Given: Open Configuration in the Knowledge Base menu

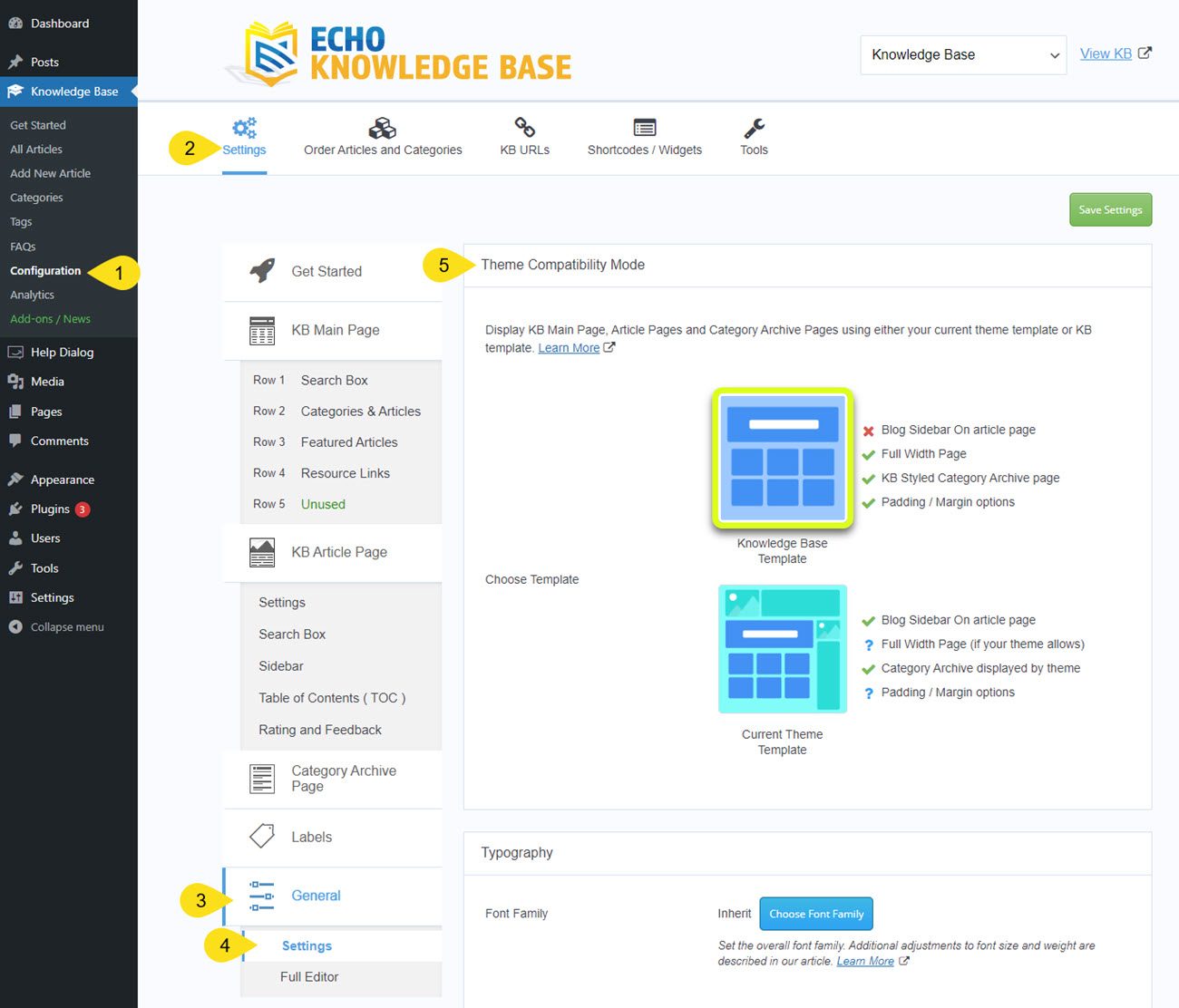Looking at the screenshot, I should coord(44,270).
